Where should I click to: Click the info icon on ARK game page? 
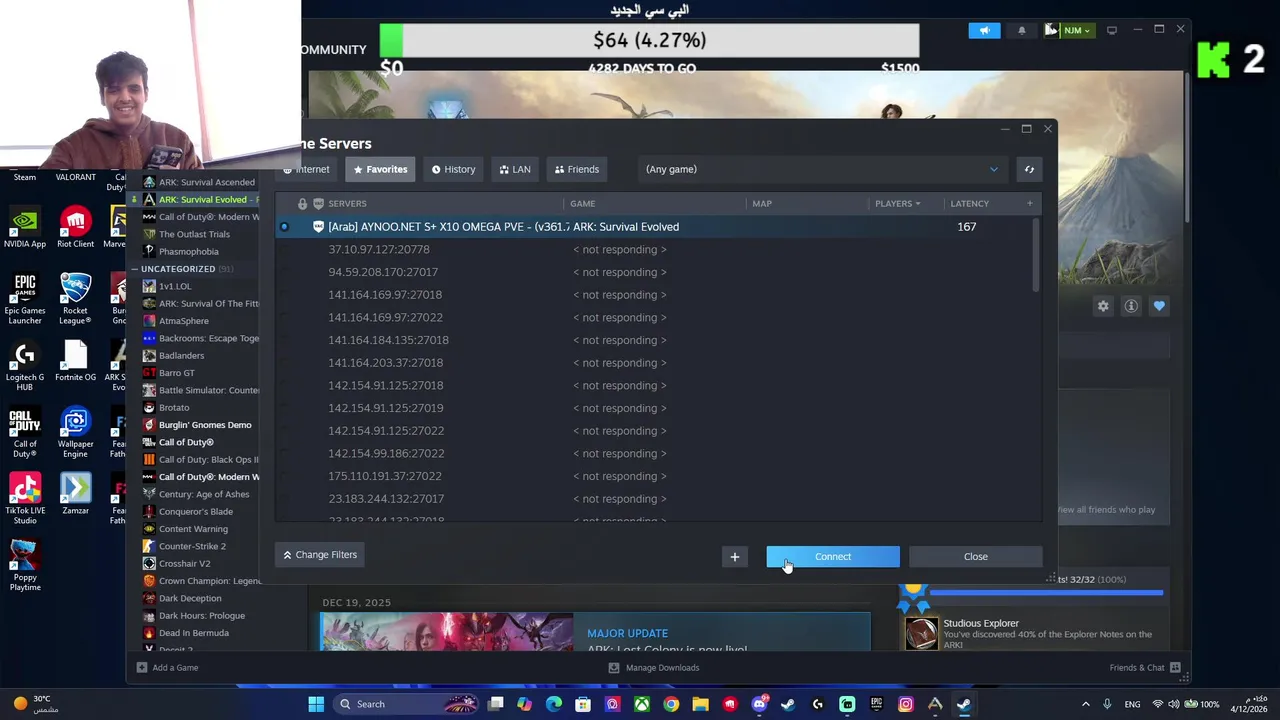point(1131,306)
